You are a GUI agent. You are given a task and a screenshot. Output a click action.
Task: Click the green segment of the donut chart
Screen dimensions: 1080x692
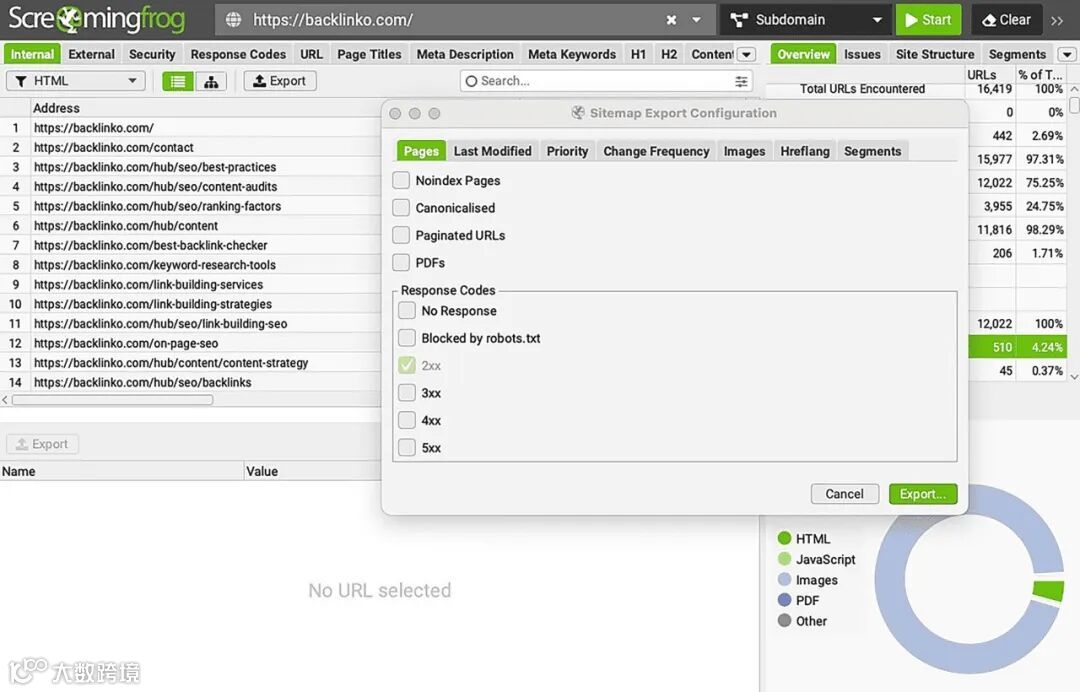(1050, 591)
